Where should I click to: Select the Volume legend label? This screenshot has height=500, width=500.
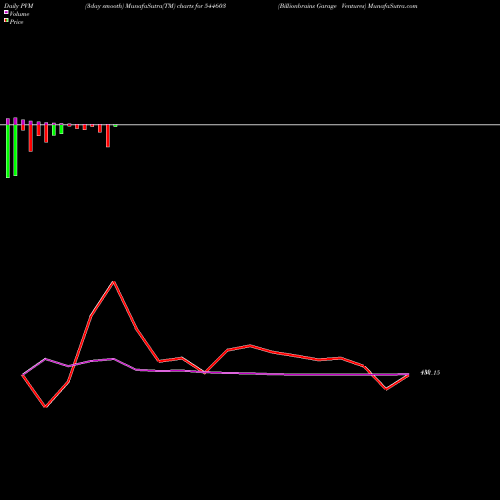[19, 14]
